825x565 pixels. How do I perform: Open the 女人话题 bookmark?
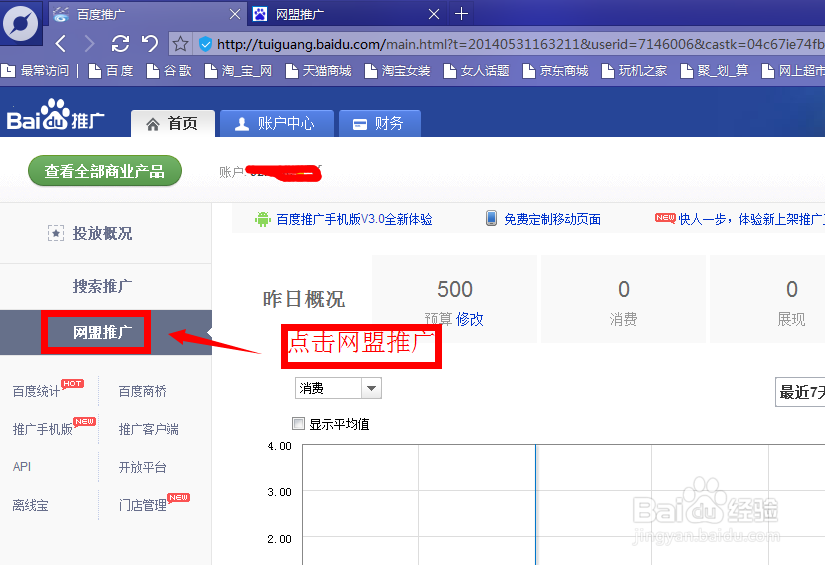tap(476, 70)
